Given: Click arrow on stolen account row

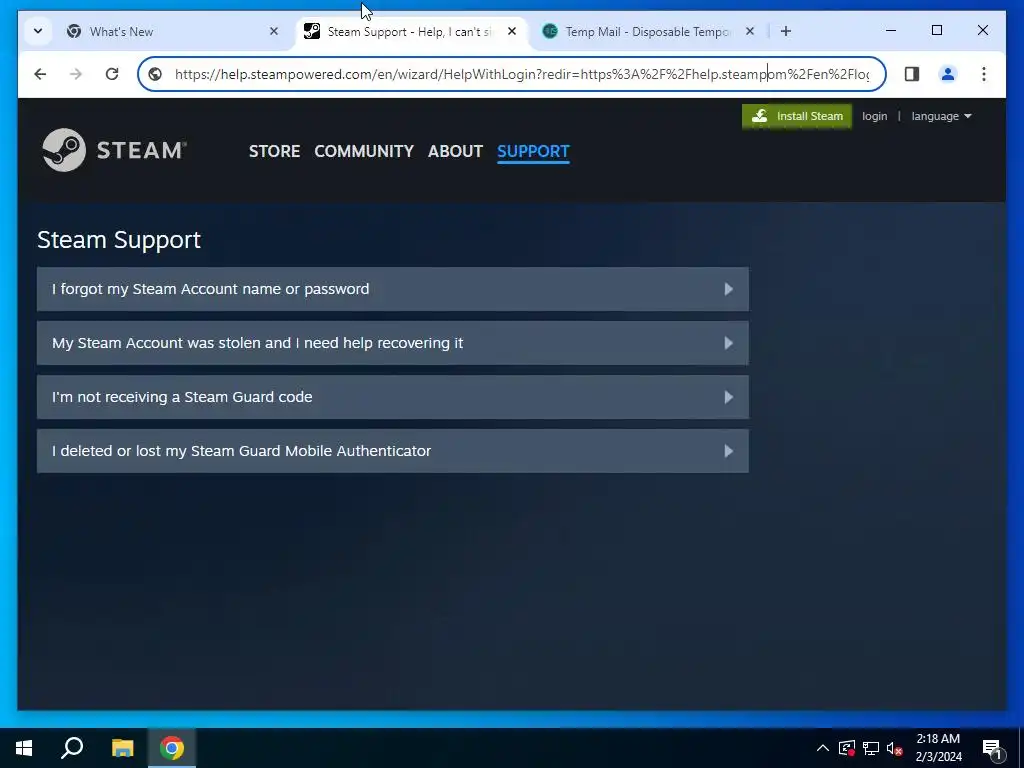Looking at the screenshot, I should pyautogui.click(x=729, y=343).
